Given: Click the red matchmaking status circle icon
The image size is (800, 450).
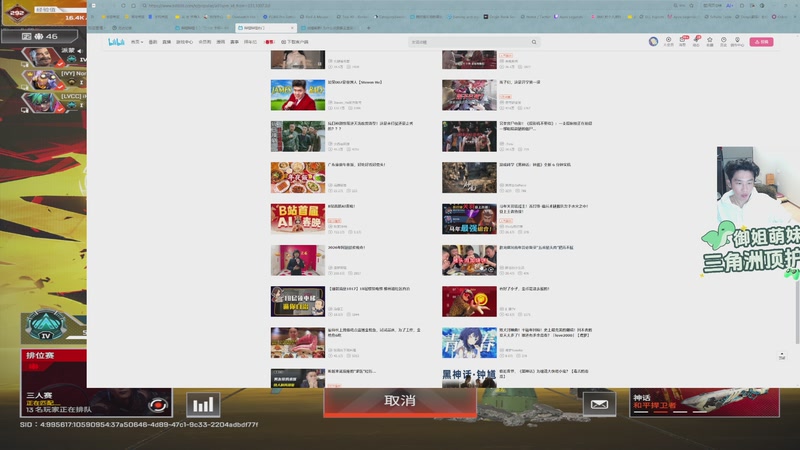Looking at the screenshot, I should coord(158,405).
